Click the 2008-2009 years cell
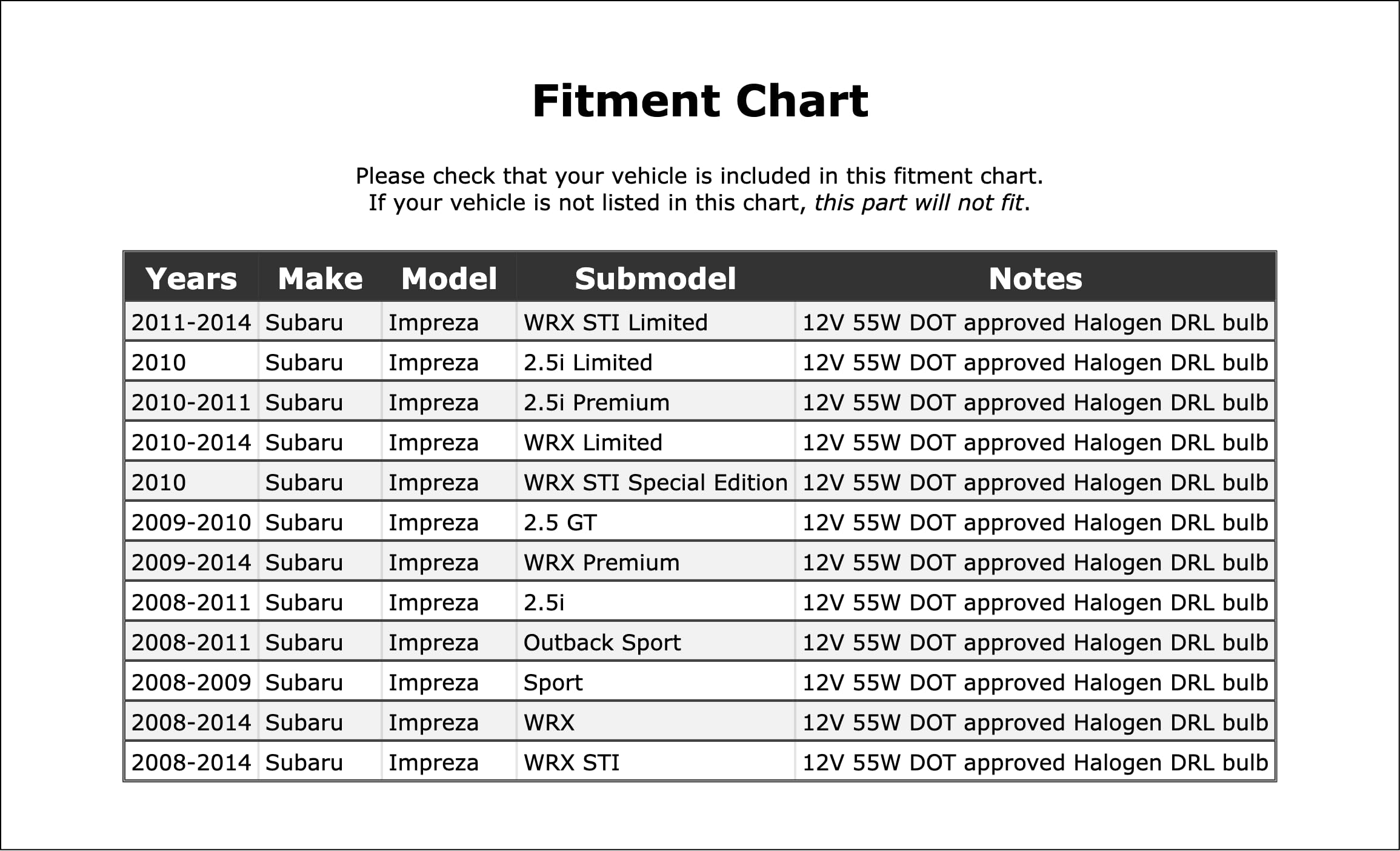Screen dimensions: 1400x851 pyautogui.click(x=191, y=682)
